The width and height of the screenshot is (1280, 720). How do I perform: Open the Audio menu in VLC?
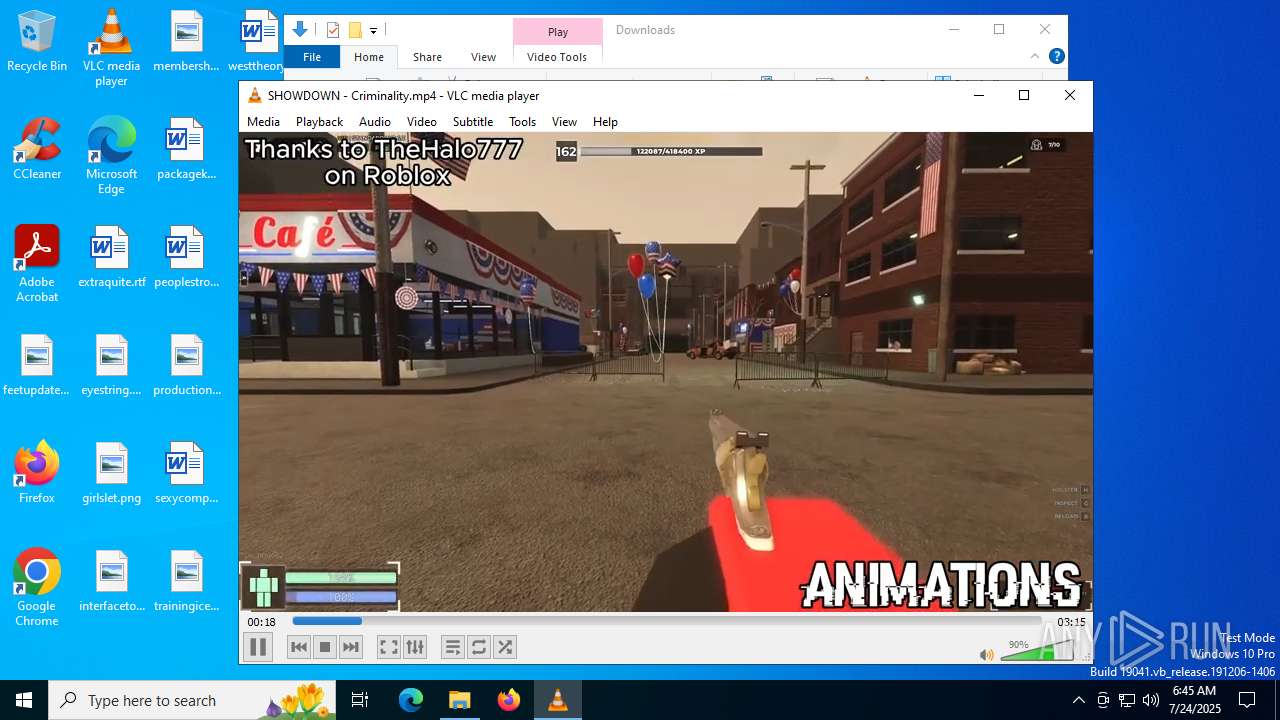[x=375, y=121]
